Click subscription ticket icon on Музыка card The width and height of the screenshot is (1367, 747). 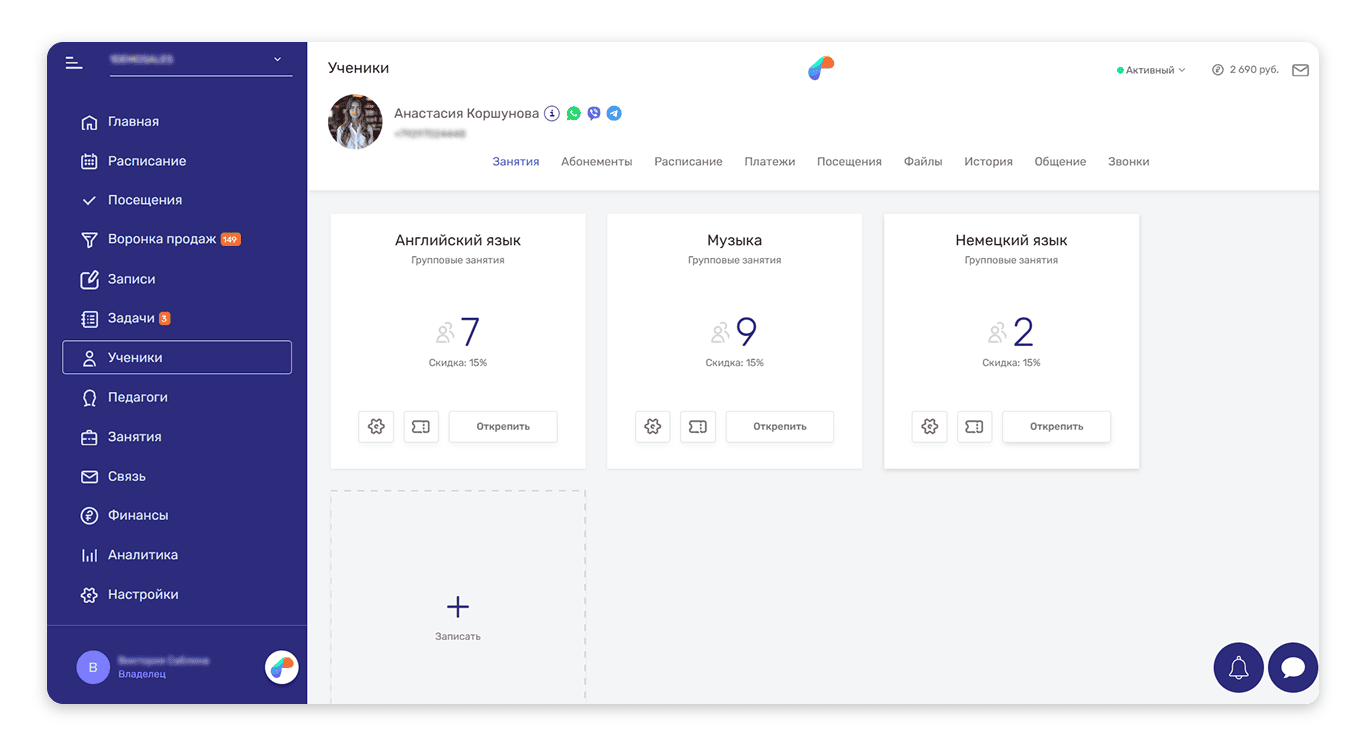click(698, 427)
